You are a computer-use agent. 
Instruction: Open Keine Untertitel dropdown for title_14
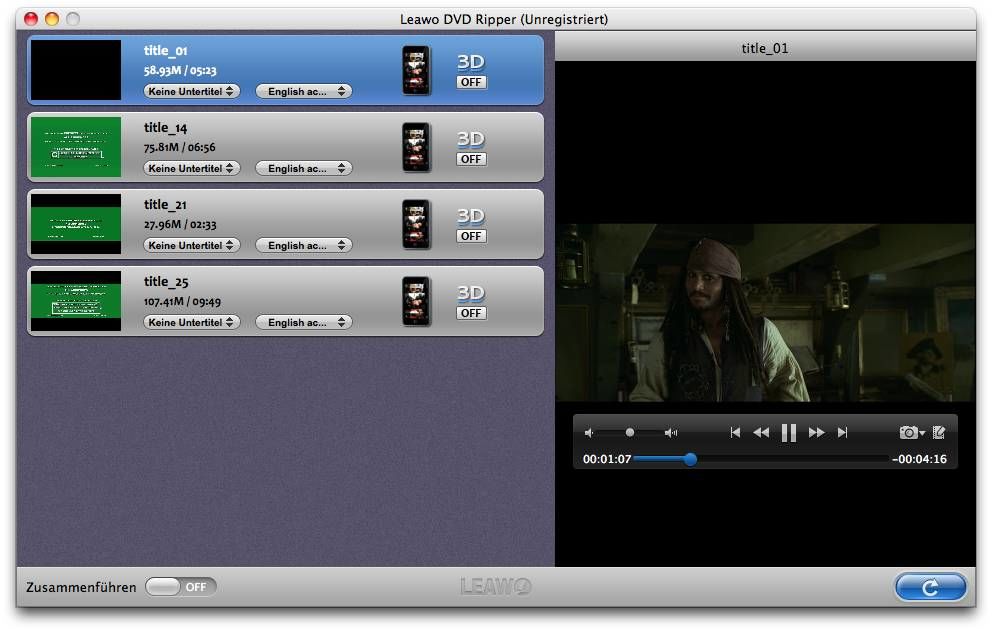tap(192, 169)
